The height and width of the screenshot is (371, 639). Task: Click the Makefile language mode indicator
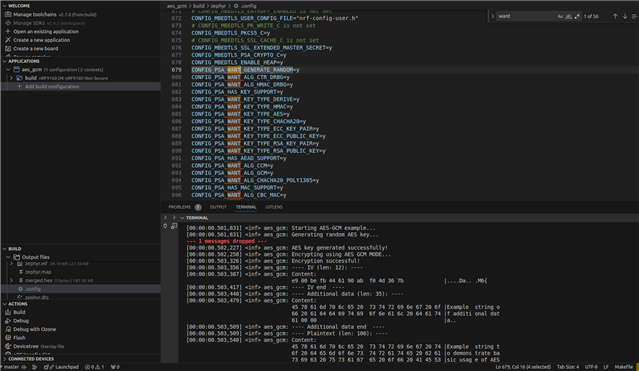[x=624, y=367]
